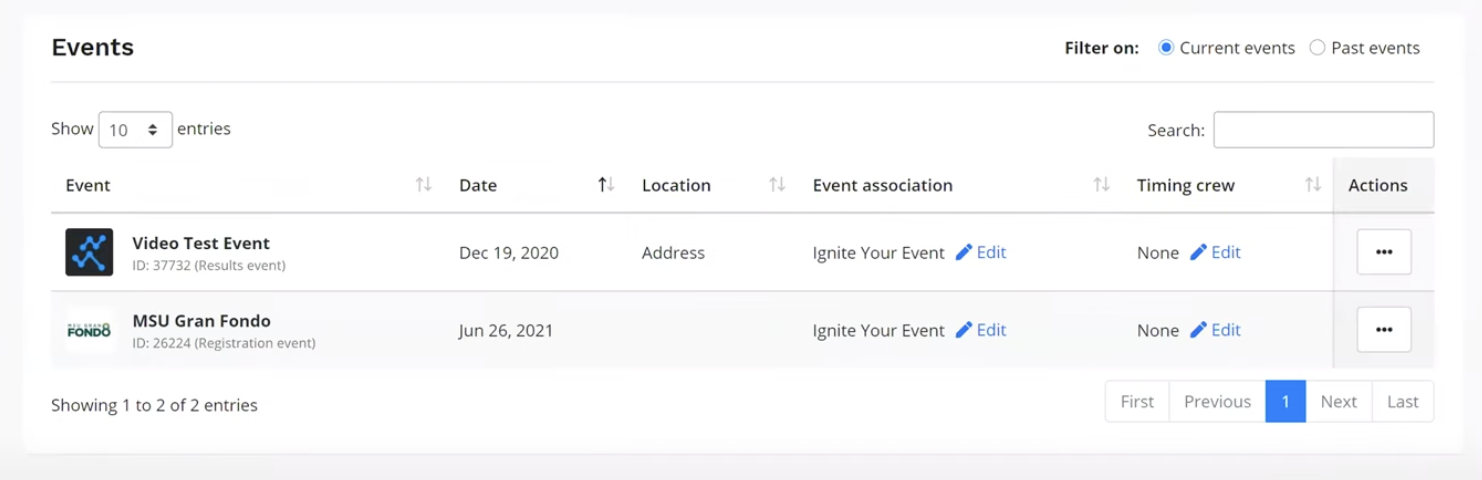The image size is (1482, 480).
Task: Click the Video Test Event logo icon
Action: point(89,252)
